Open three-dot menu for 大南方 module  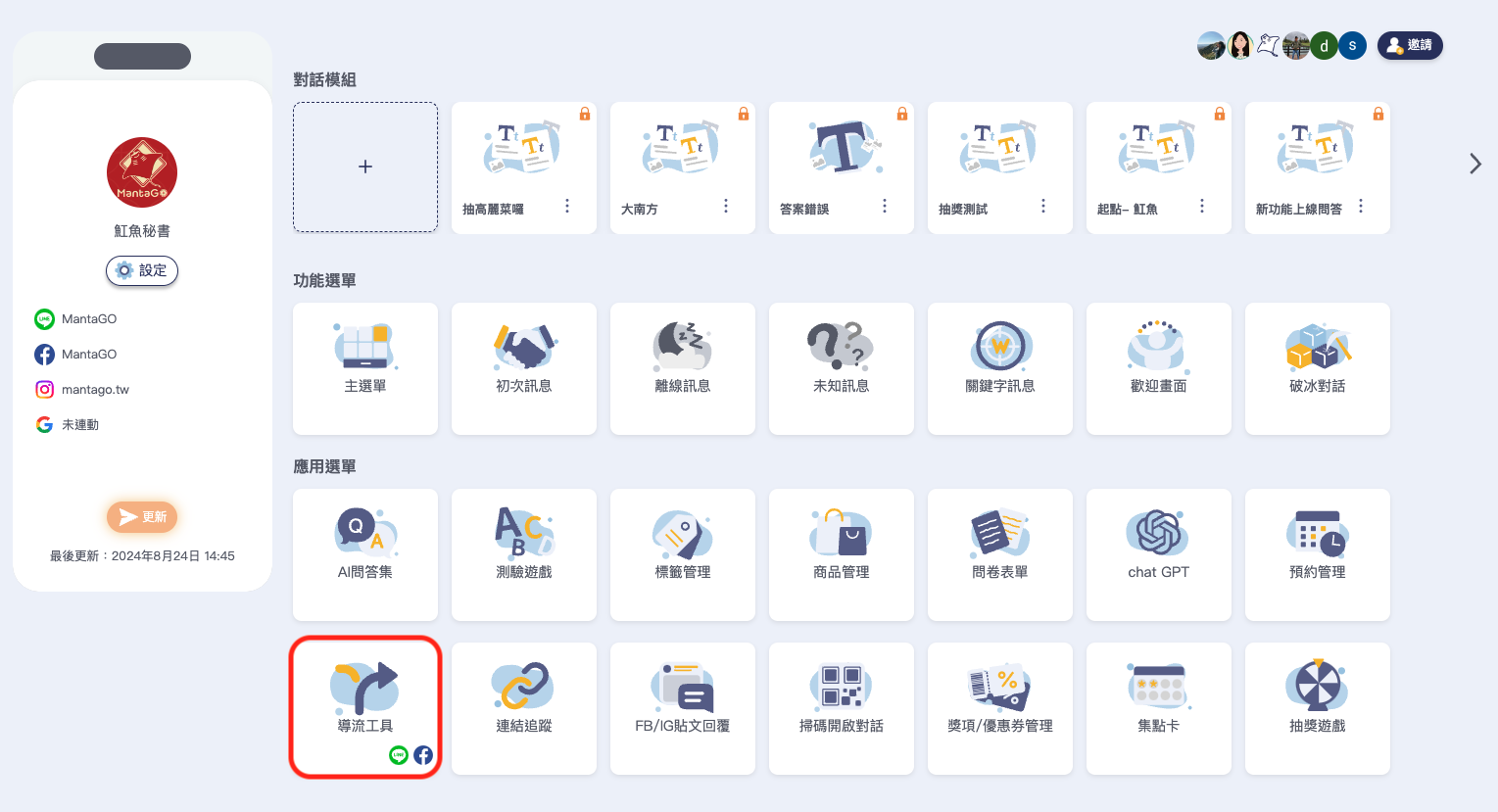point(726,207)
